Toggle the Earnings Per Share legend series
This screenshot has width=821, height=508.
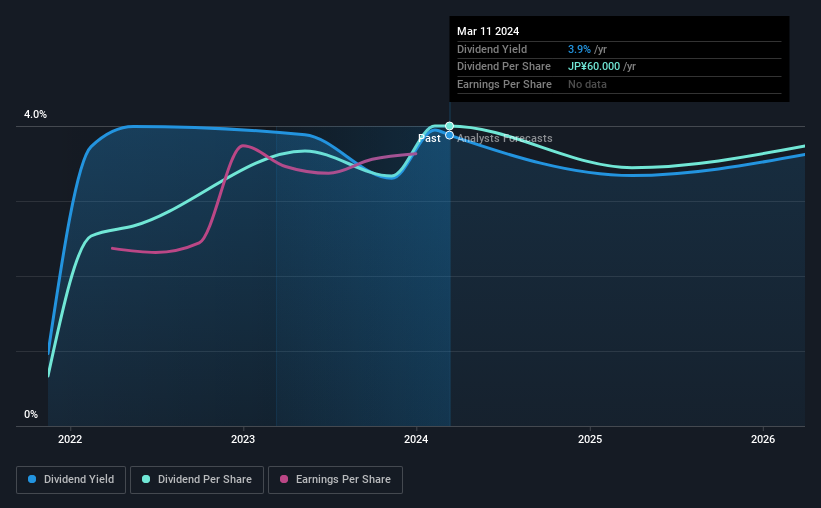tap(335, 480)
